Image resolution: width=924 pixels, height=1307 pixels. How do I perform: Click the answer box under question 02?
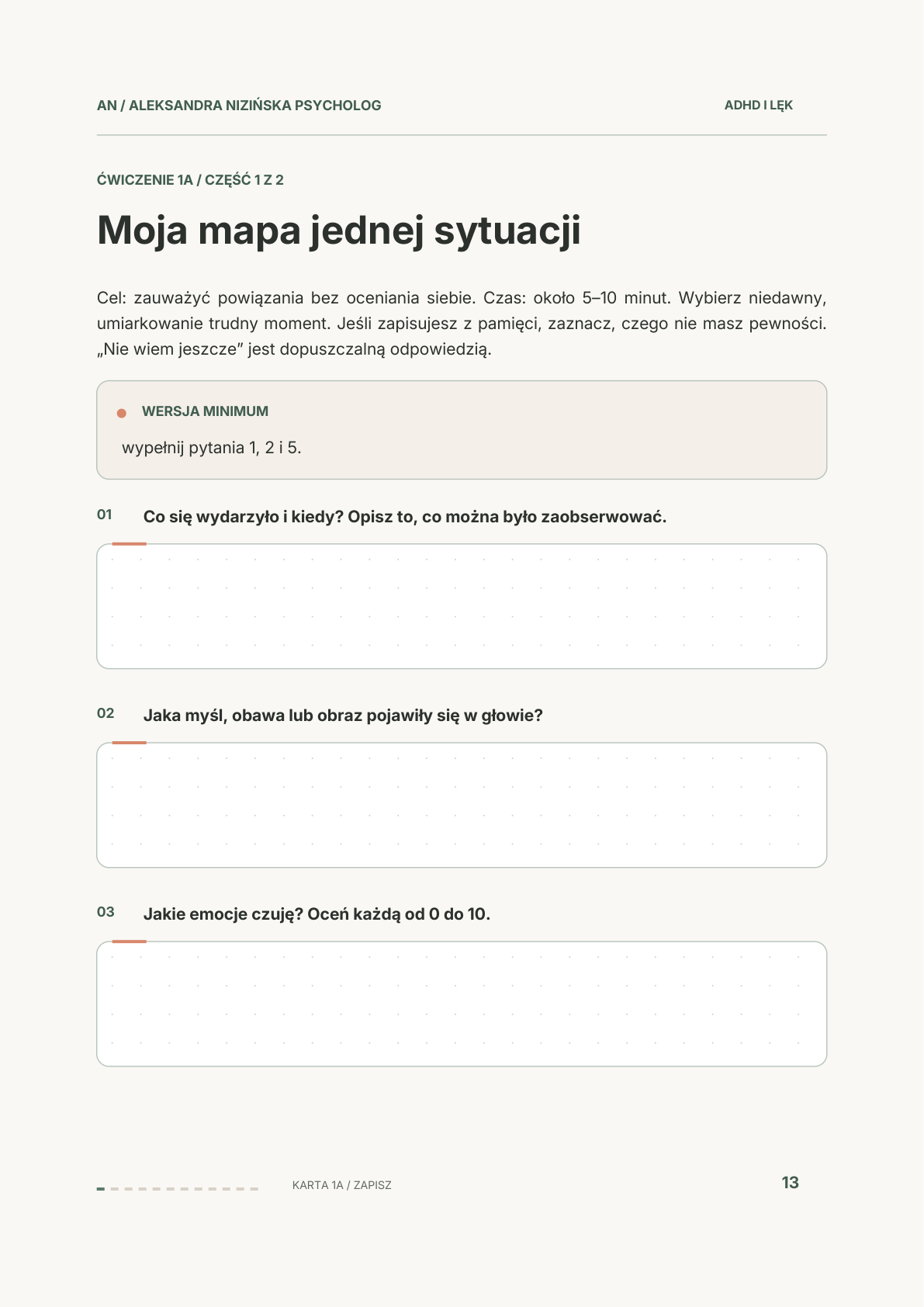pyautogui.click(x=462, y=805)
